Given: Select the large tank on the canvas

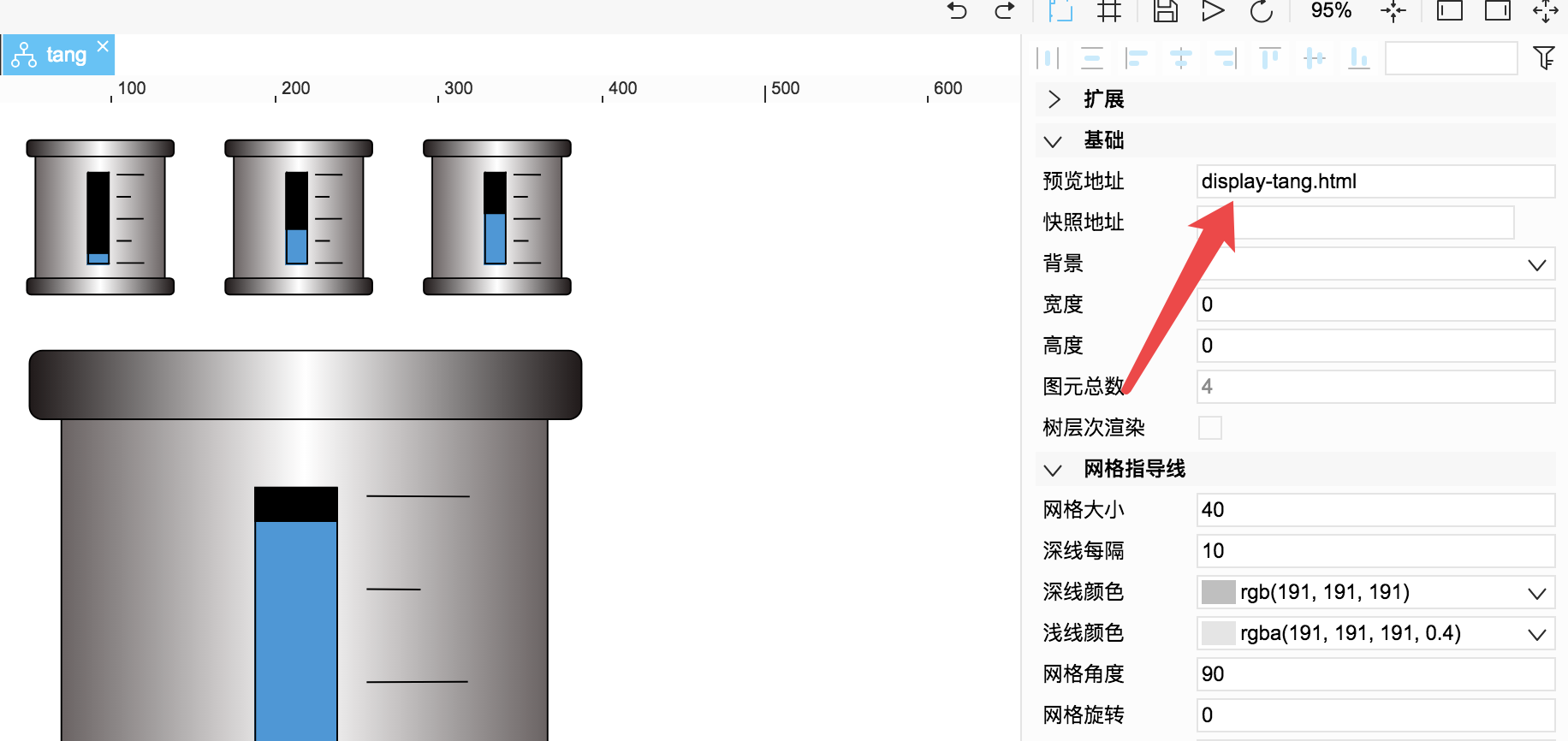Looking at the screenshot, I should coord(306,545).
